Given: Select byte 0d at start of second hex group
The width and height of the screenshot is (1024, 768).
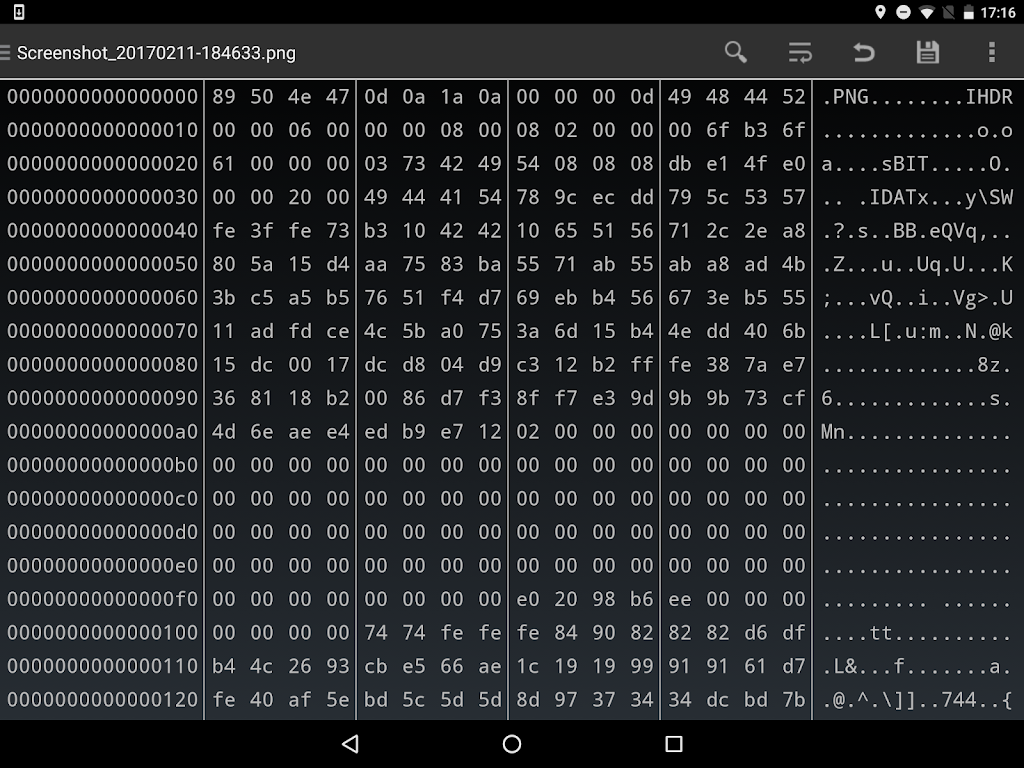Looking at the screenshot, I should click(376, 97).
